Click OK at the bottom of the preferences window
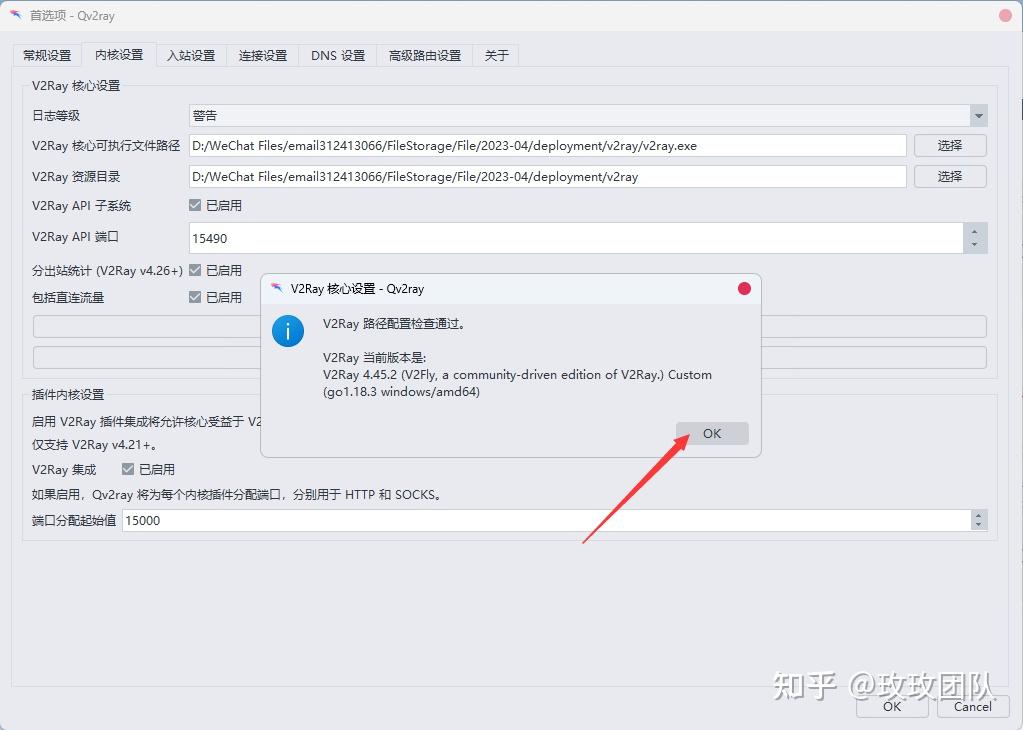The image size is (1023, 730). (892, 707)
